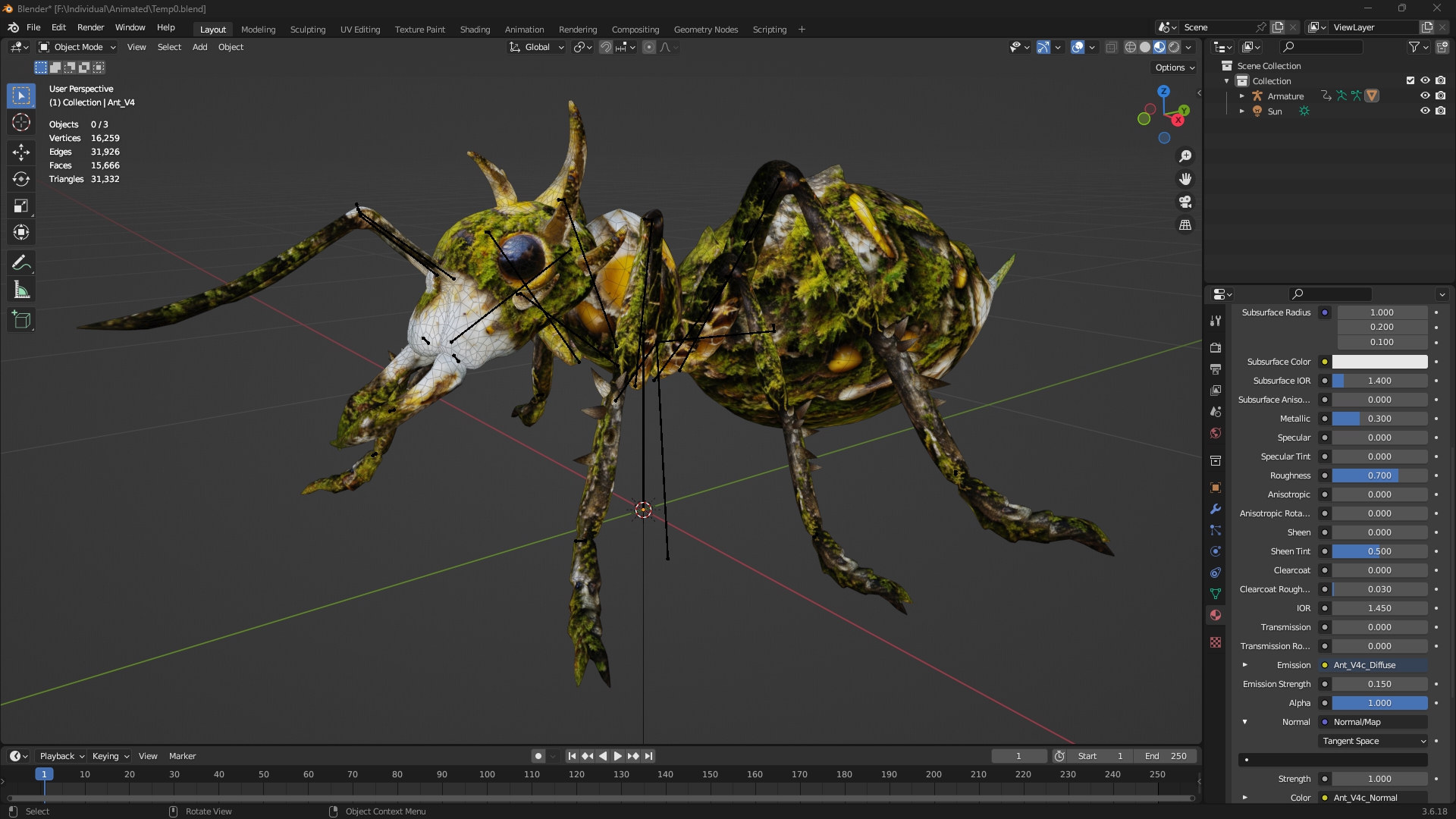Image resolution: width=1456 pixels, height=819 pixels.
Task: Click the End frame field
Action: tap(1166, 756)
